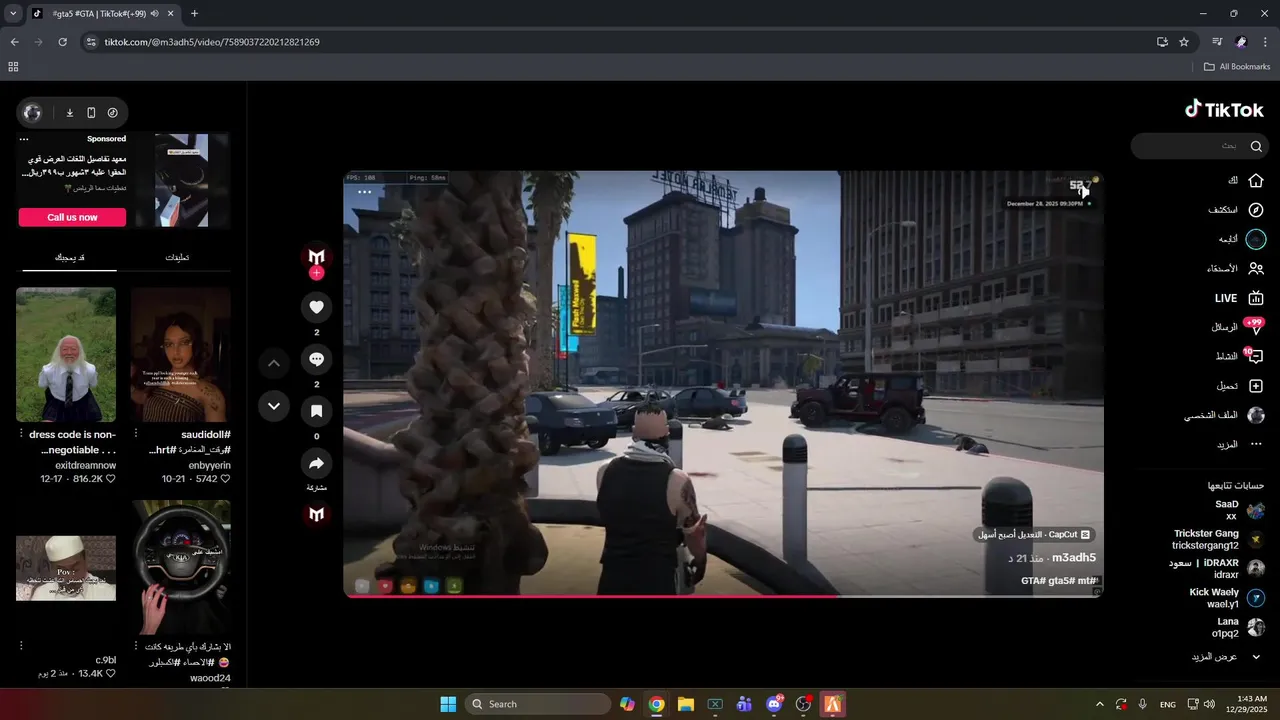Open the Upload page with the plus icon
The width and height of the screenshot is (1280, 720).
[x=1240, y=386]
